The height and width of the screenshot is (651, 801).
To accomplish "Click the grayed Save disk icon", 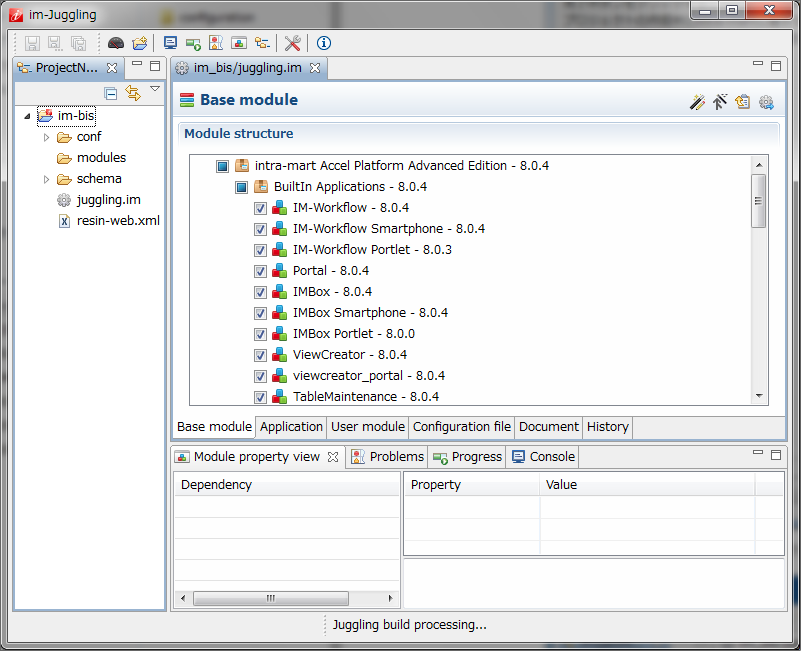I will tap(32, 43).
